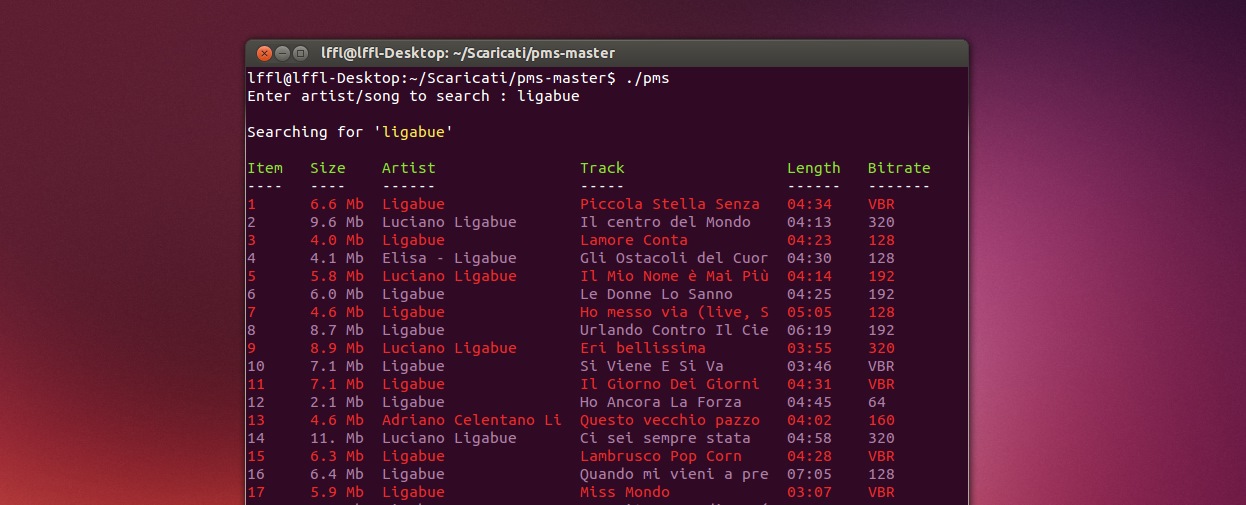Select track Le Donne Lo Sanno
The height and width of the screenshot is (505, 1246).
point(656,294)
